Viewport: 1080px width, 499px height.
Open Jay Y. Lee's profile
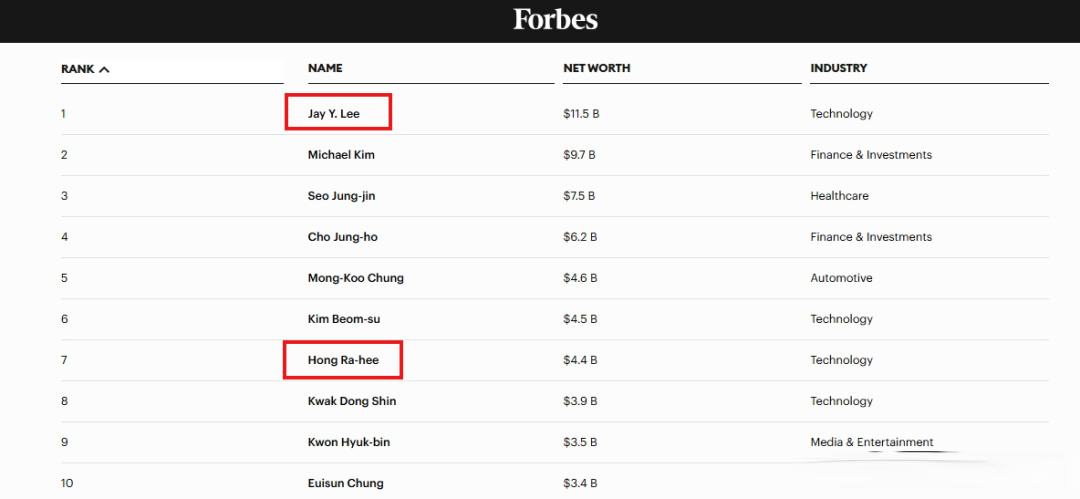[x=334, y=114]
